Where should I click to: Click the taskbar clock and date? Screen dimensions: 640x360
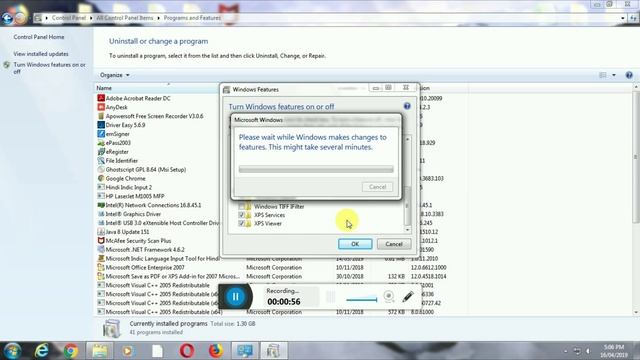tap(613, 351)
